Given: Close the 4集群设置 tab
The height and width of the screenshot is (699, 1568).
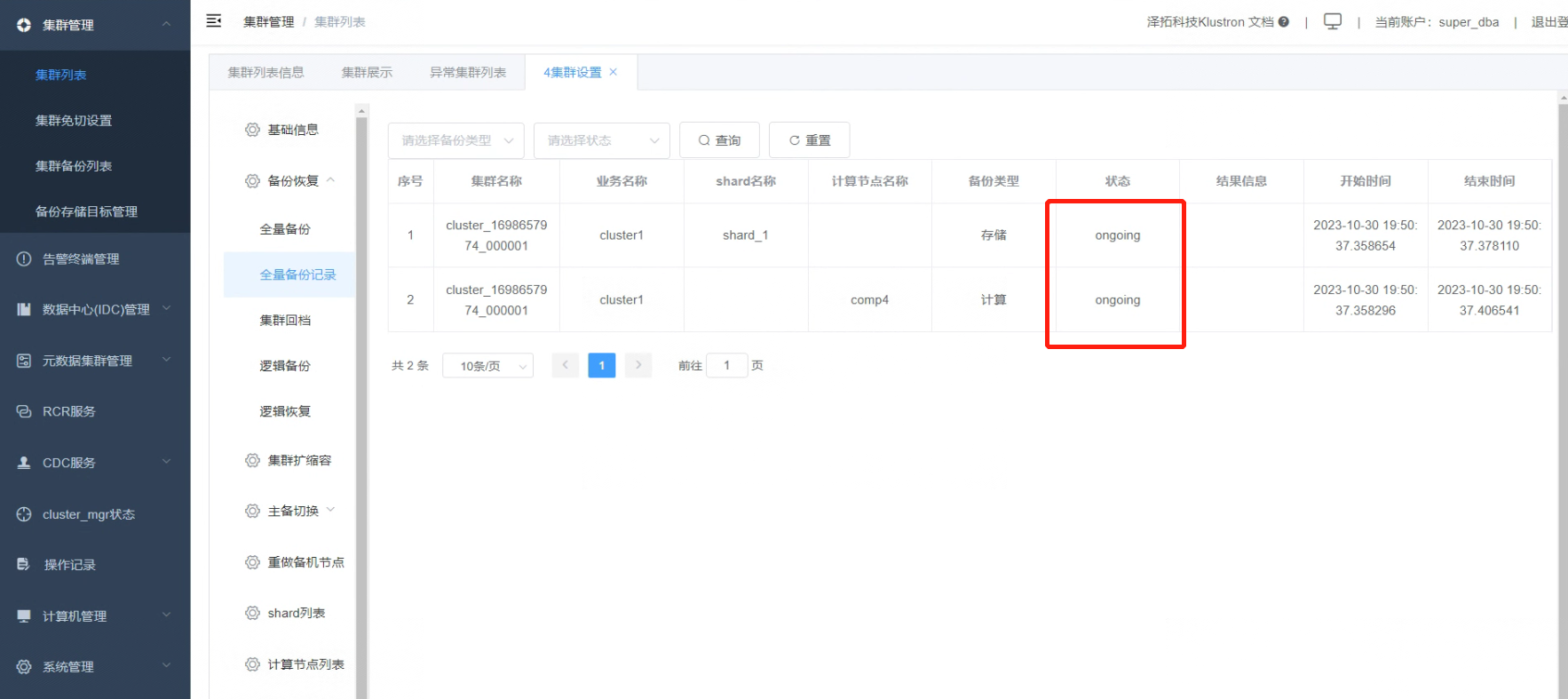Looking at the screenshot, I should click(x=613, y=72).
